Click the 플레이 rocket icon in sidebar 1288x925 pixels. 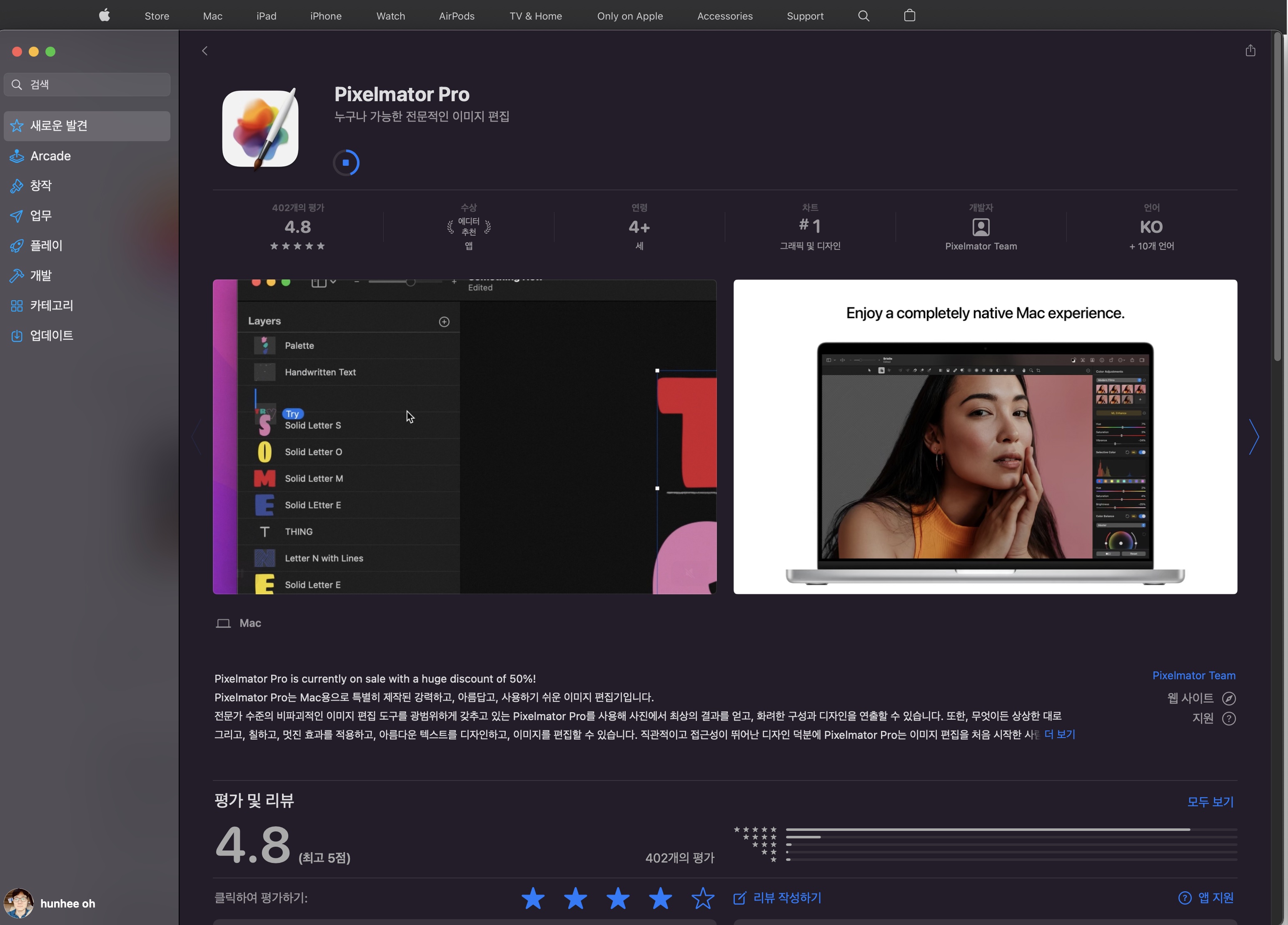pos(17,246)
